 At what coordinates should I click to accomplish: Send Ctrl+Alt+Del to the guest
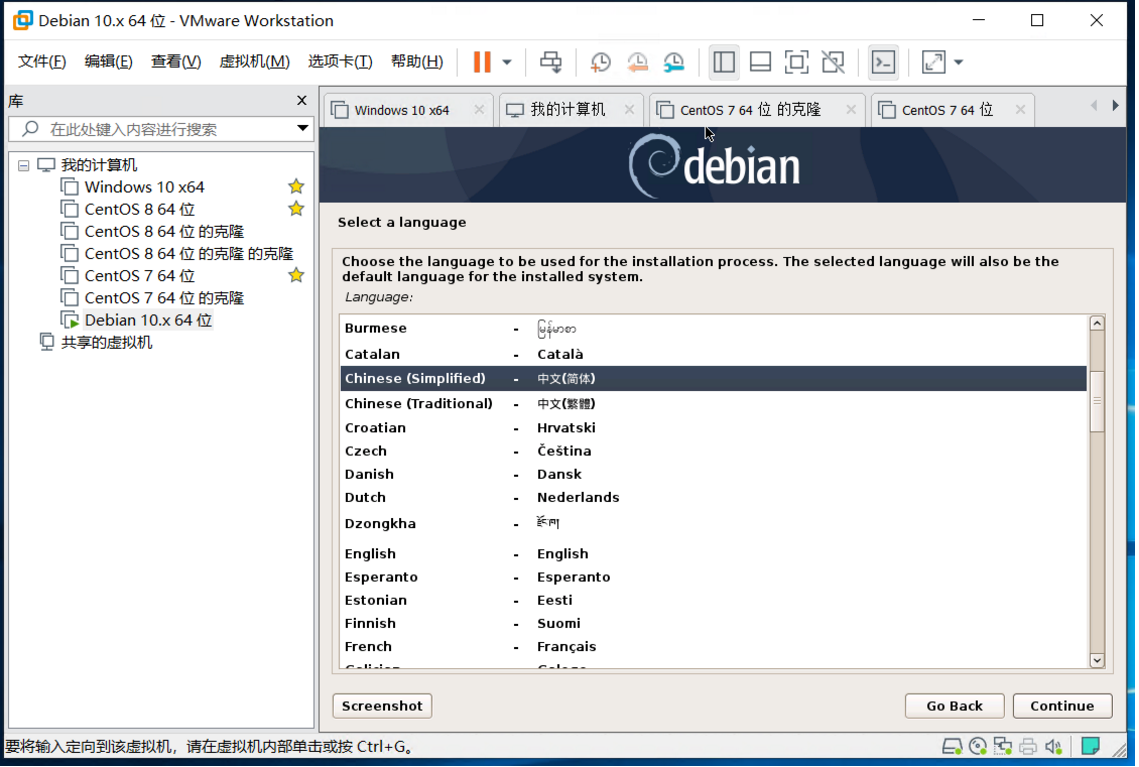(551, 62)
